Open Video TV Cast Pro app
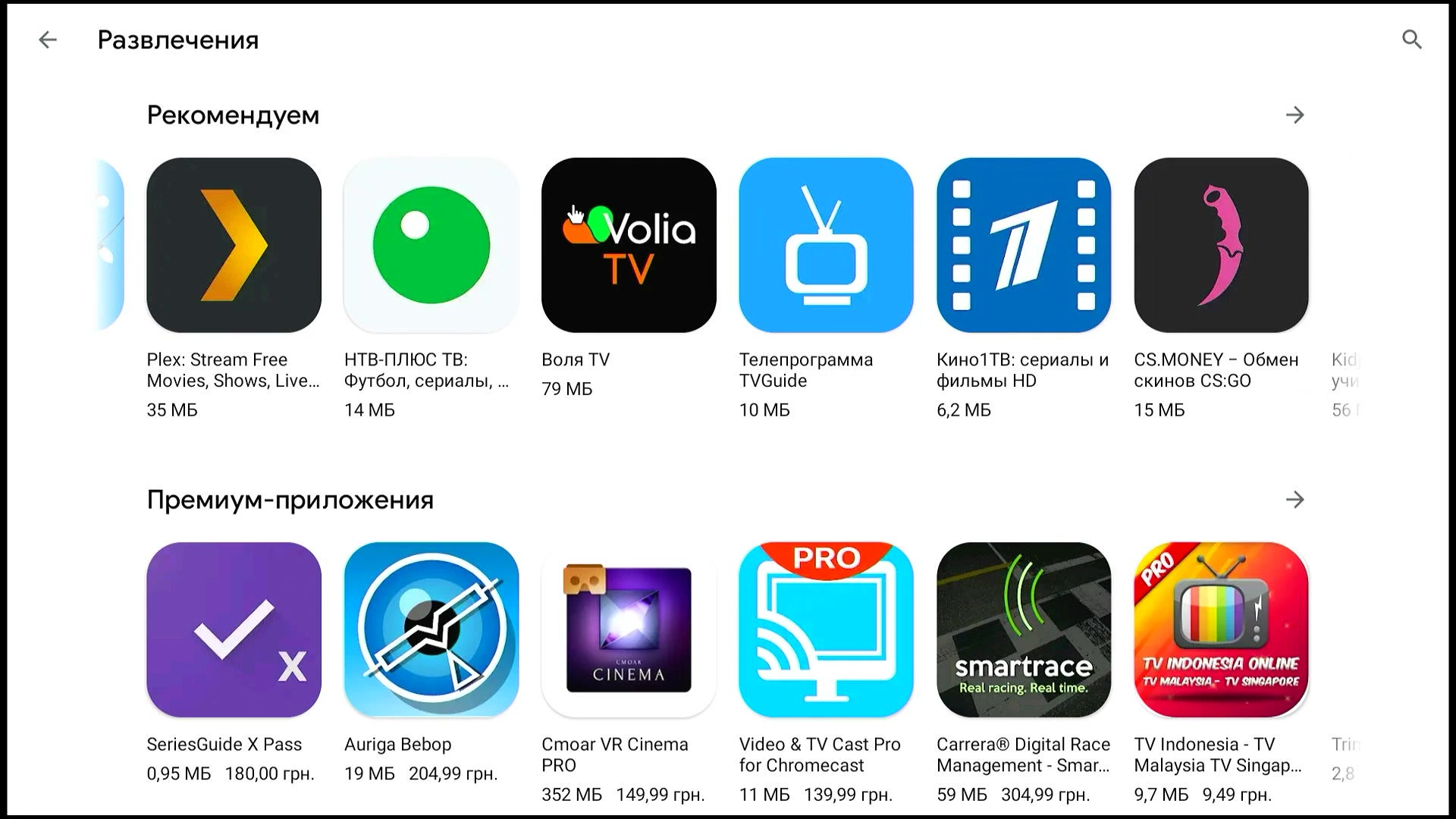This screenshot has width=1456, height=819. click(826, 629)
